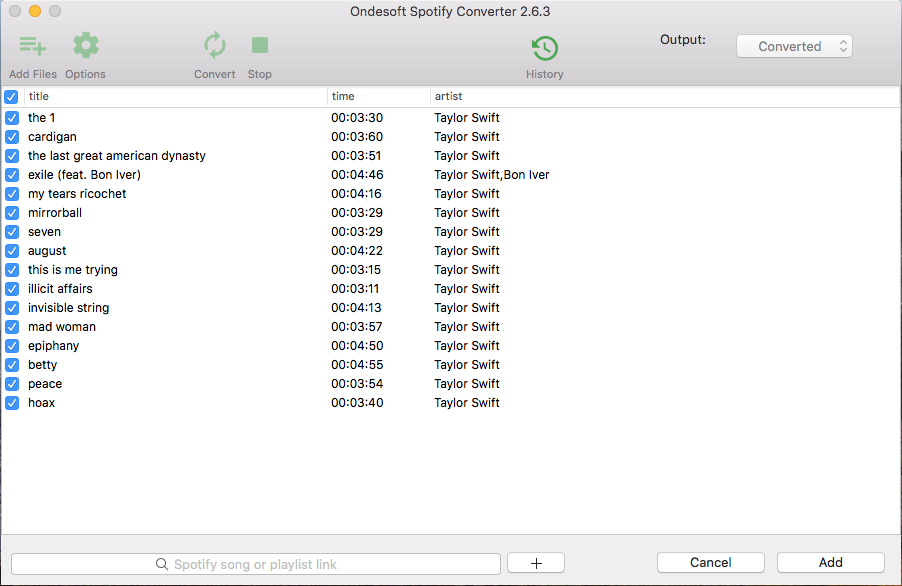Select the title my tears ricochet
Image resolution: width=902 pixels, height=586 pixels.
coord(77,194)
